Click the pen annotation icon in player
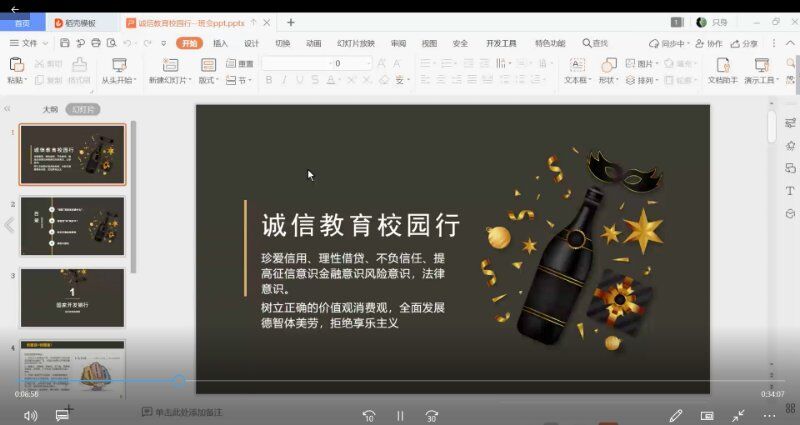The width and height of the screenshot is (800, 425). [676, 415]
